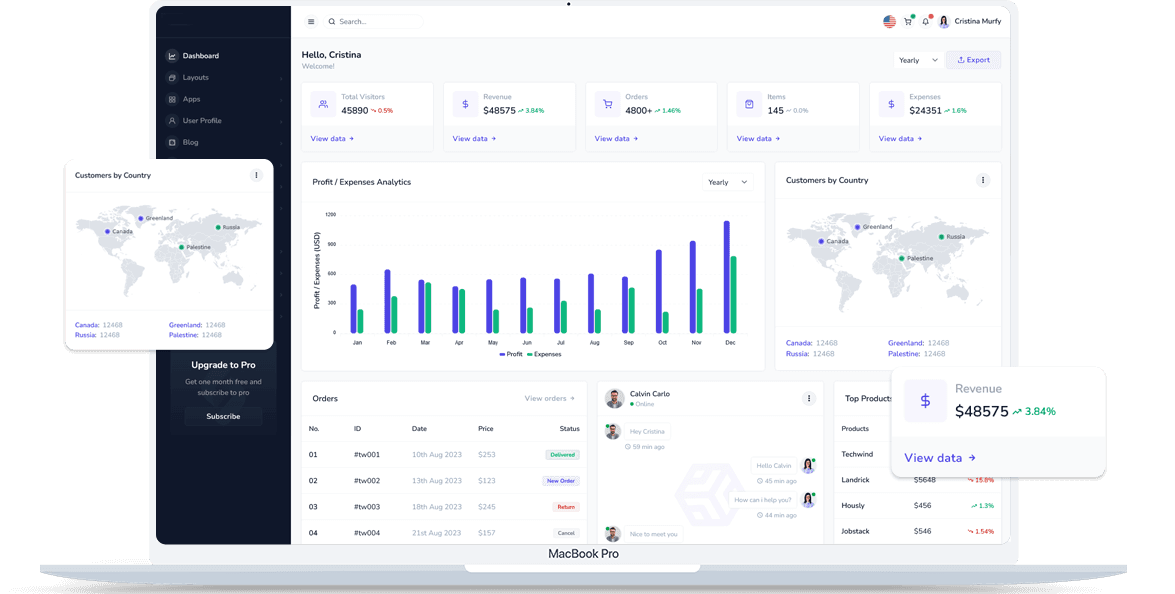This screenshot has width=1175, height=594.
Task: Open the Yearly period dropdown
Action: coord(917,60)
